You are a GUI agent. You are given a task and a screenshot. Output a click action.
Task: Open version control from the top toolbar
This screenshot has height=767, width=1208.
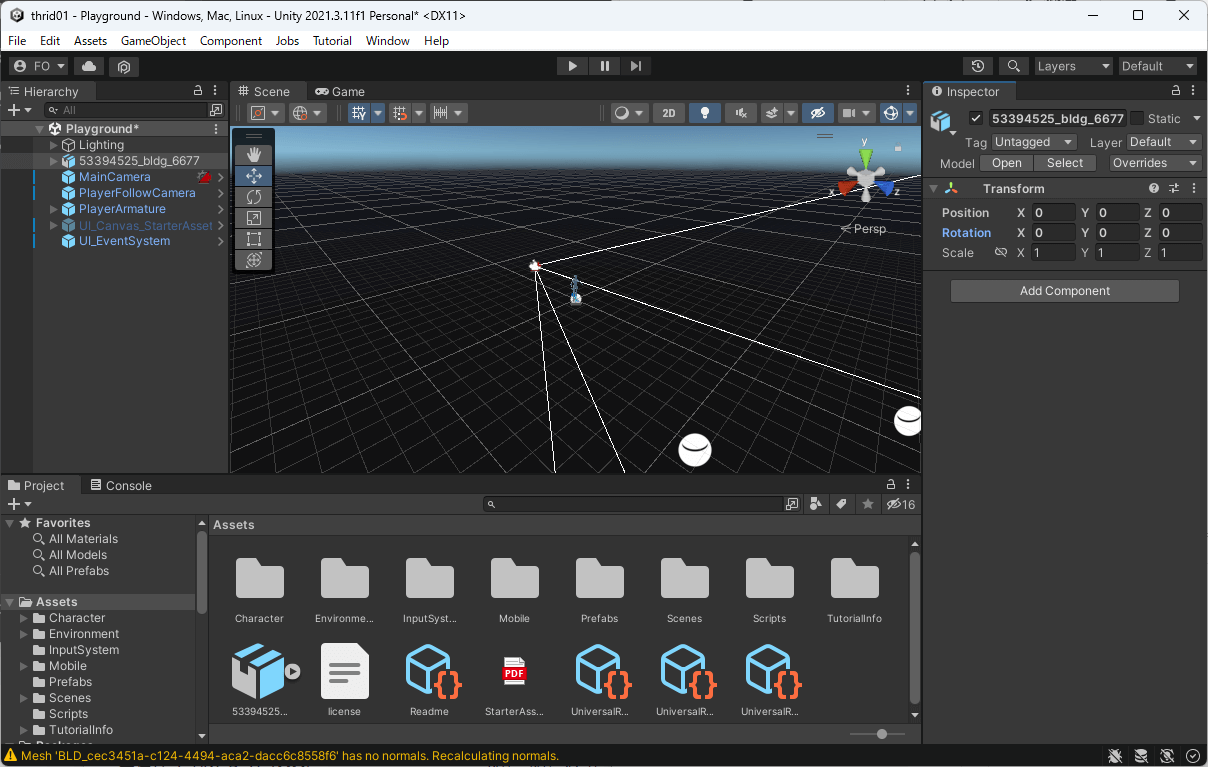124,66
